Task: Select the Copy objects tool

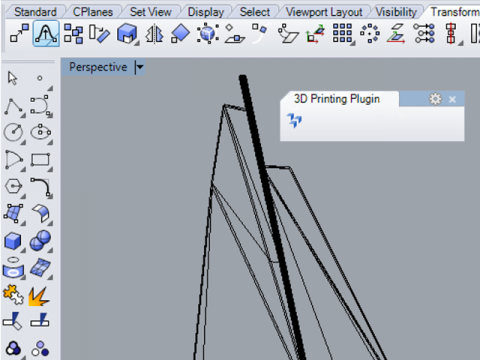Action: (x=73, y=33)
